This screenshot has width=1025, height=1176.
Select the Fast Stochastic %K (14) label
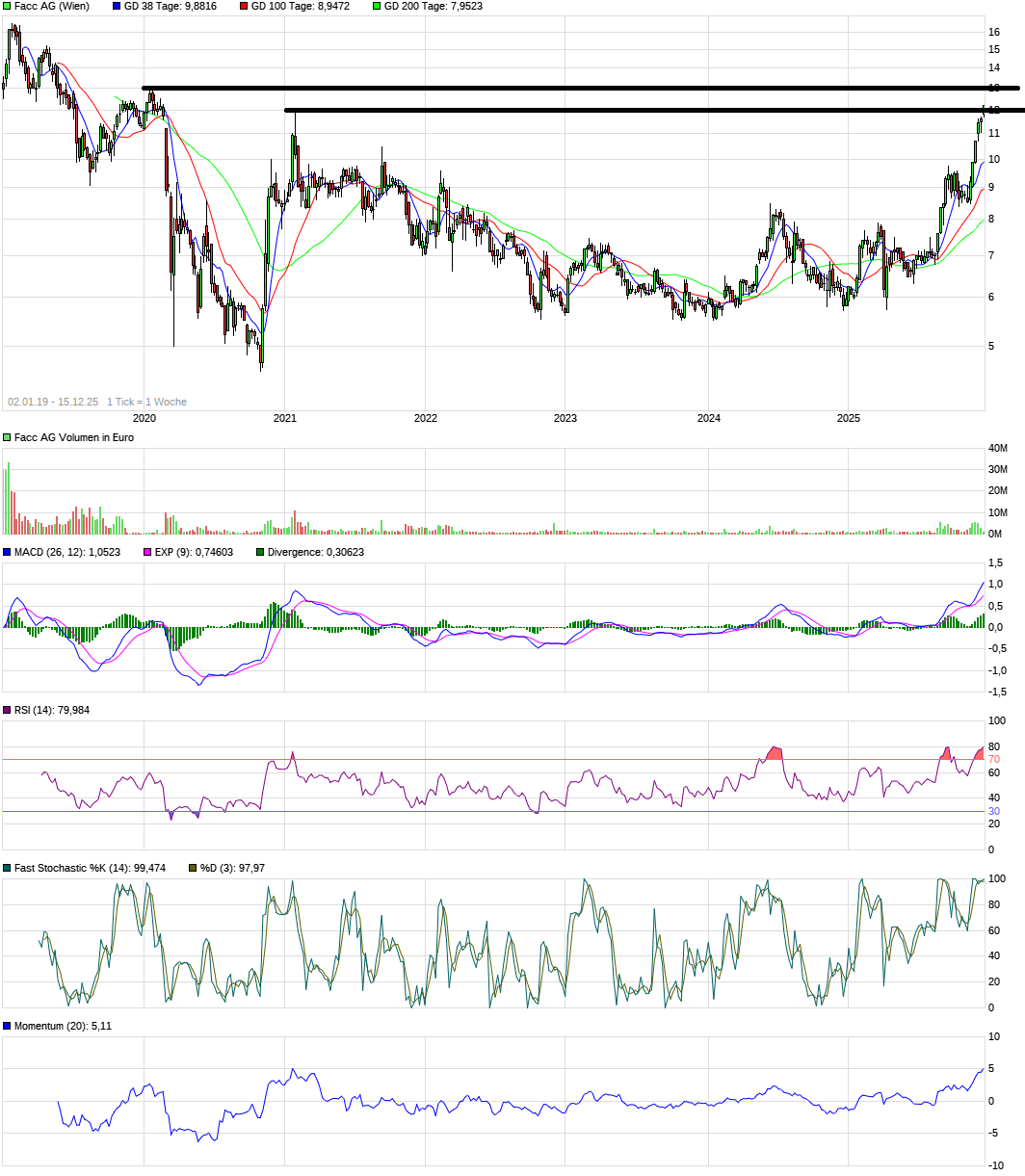[x=90, y=868]
